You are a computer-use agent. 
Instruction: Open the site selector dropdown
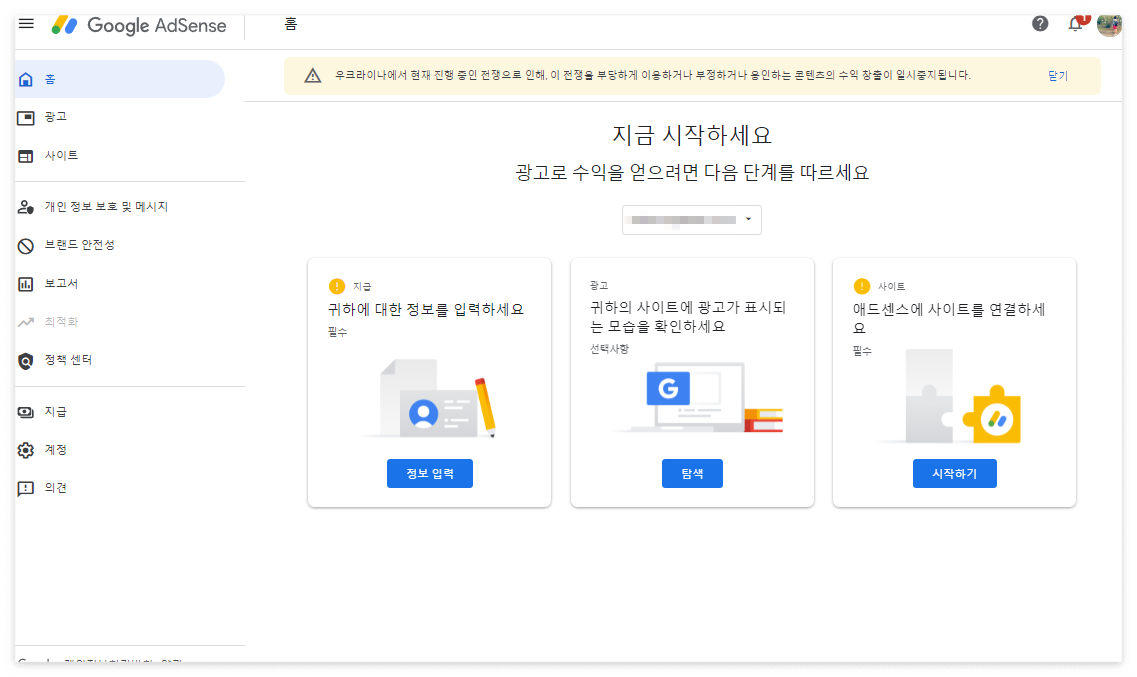(692, 220)
